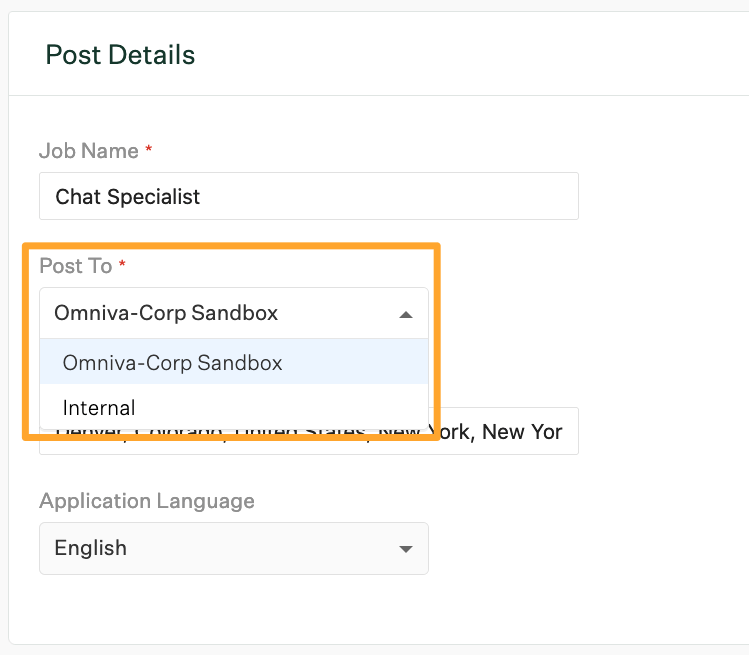749x655 pixels.
Task: Click the "Job Name" field label
Action: tap(89, 151)
